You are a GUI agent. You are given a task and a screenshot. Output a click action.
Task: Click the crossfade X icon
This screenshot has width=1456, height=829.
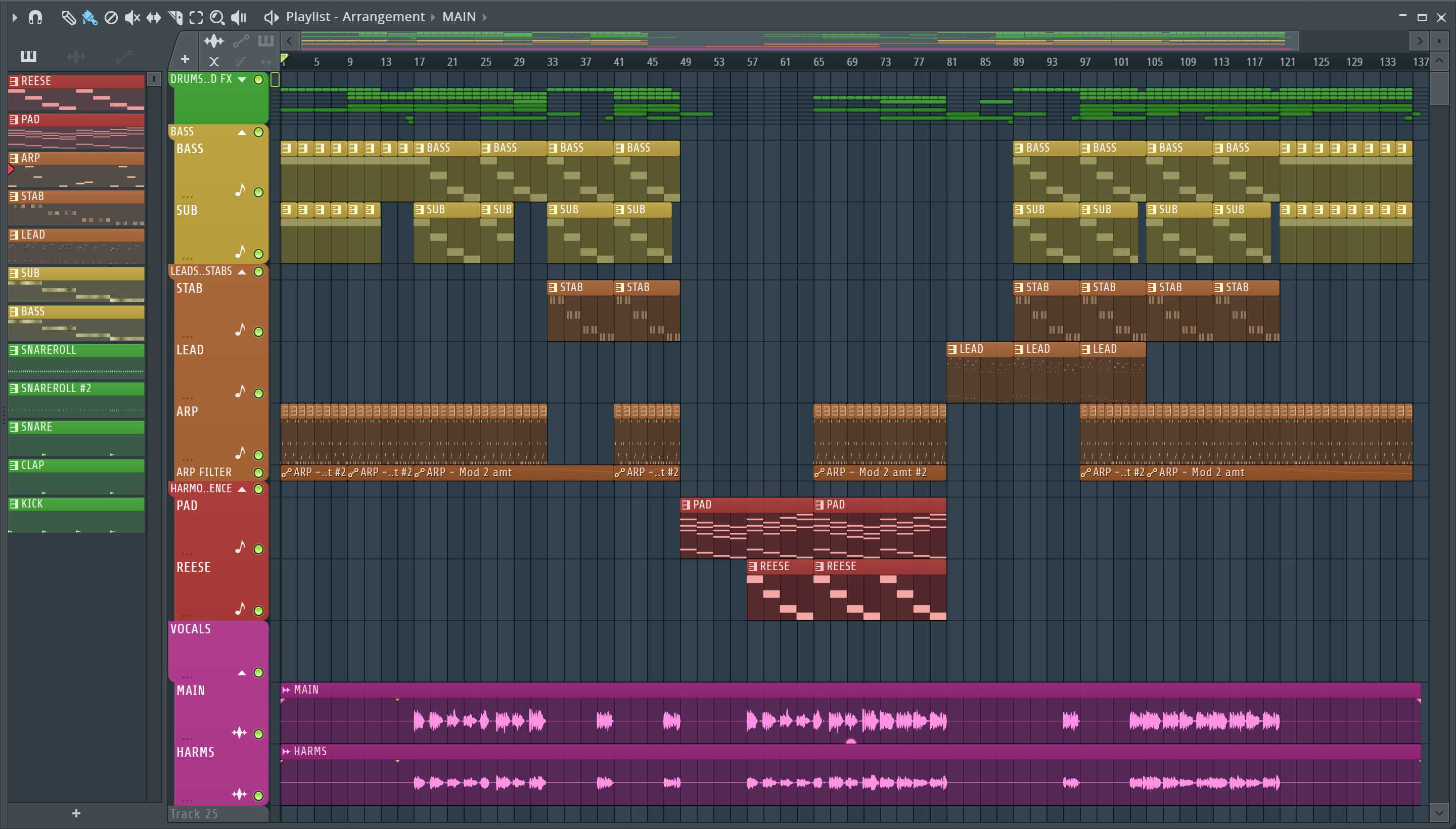click(214, 62)
